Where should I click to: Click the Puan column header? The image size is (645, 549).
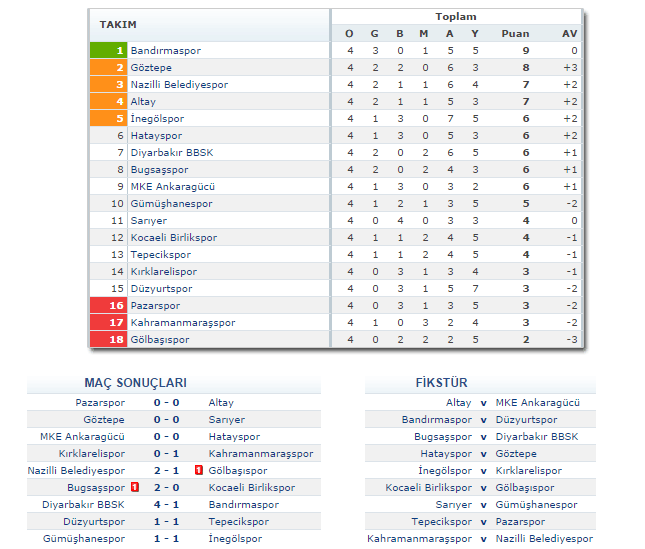(x=515, y=33)
